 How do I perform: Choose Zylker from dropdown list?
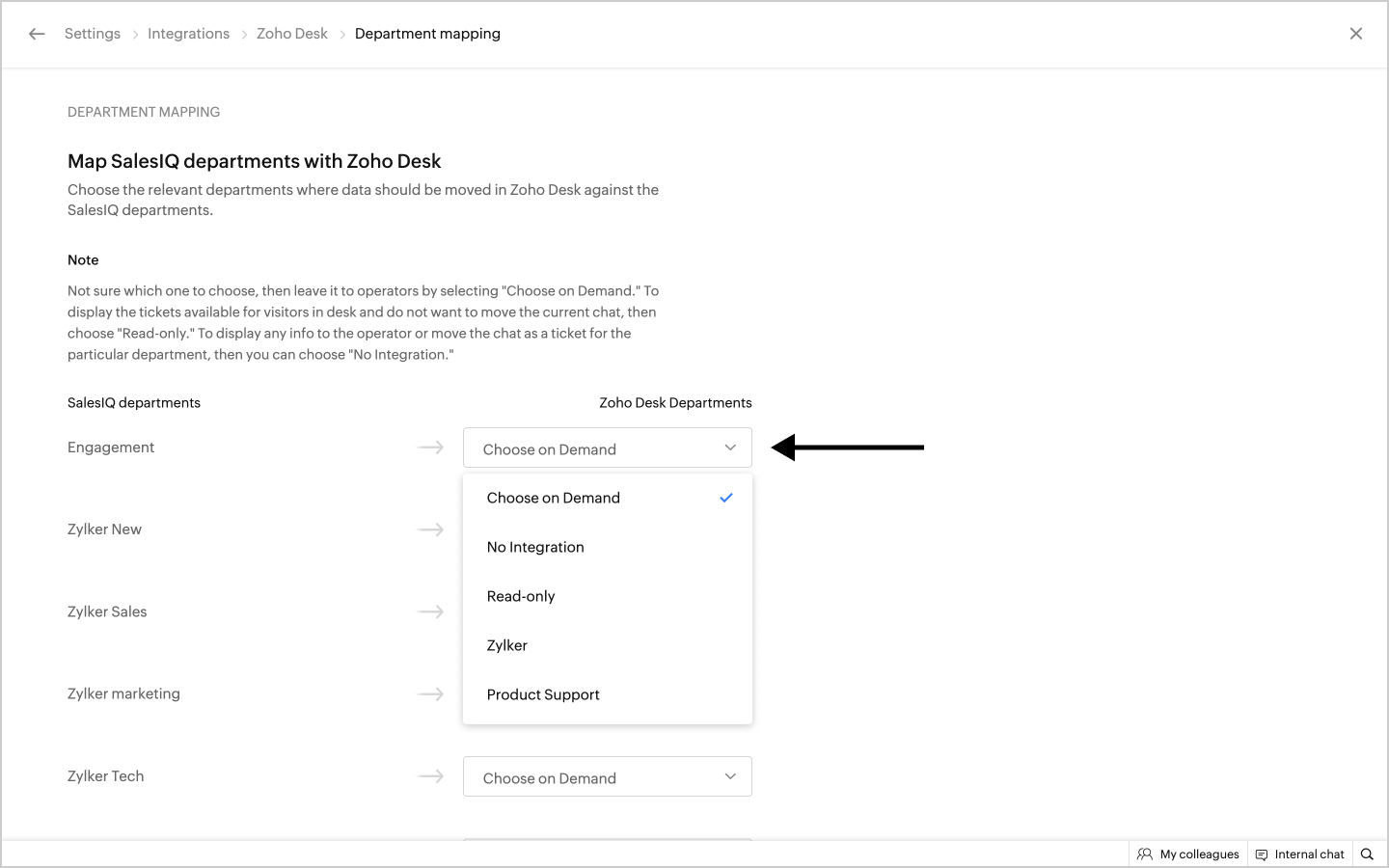point(507,645)
